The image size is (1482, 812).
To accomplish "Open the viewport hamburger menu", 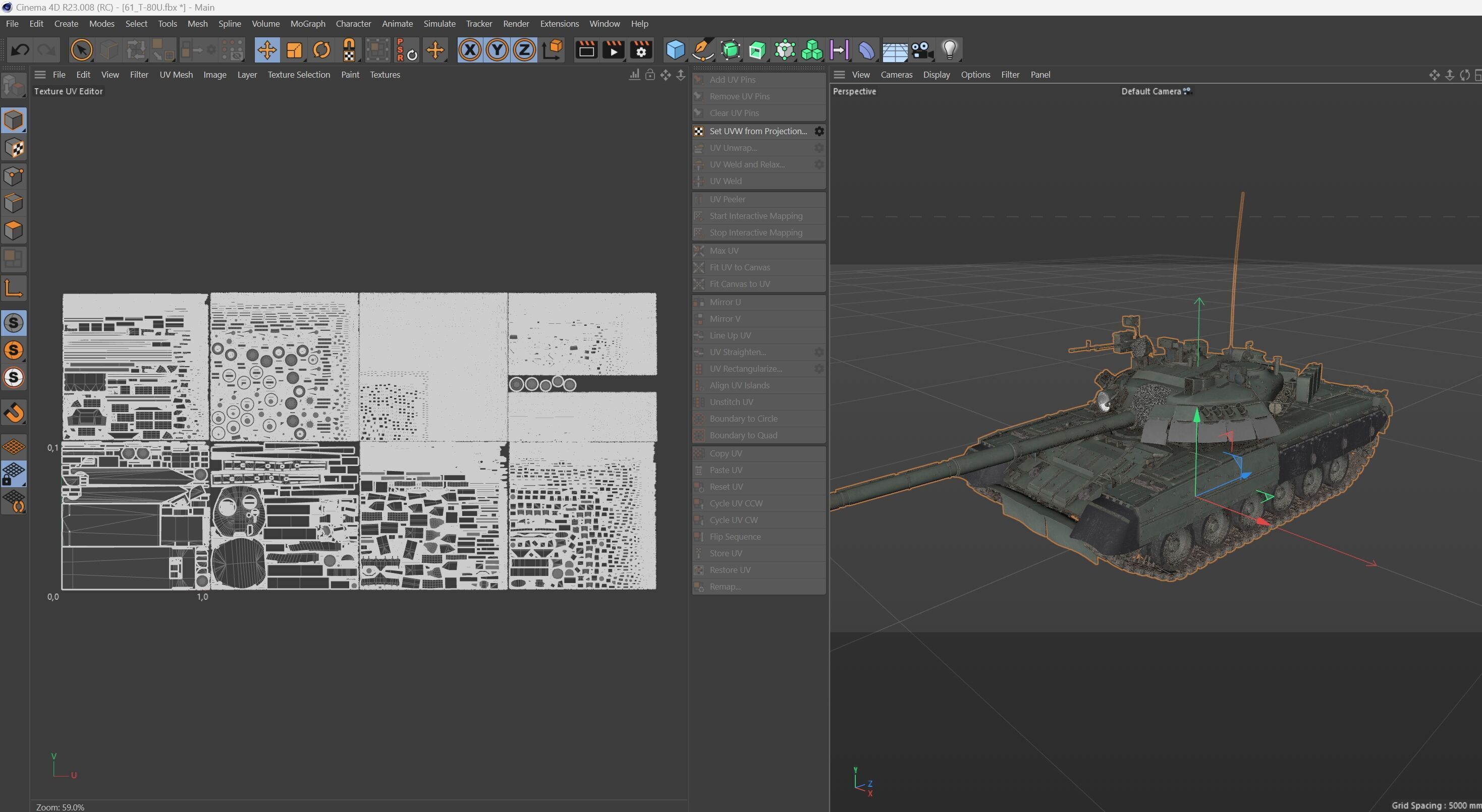I will [x=839, y=75].
